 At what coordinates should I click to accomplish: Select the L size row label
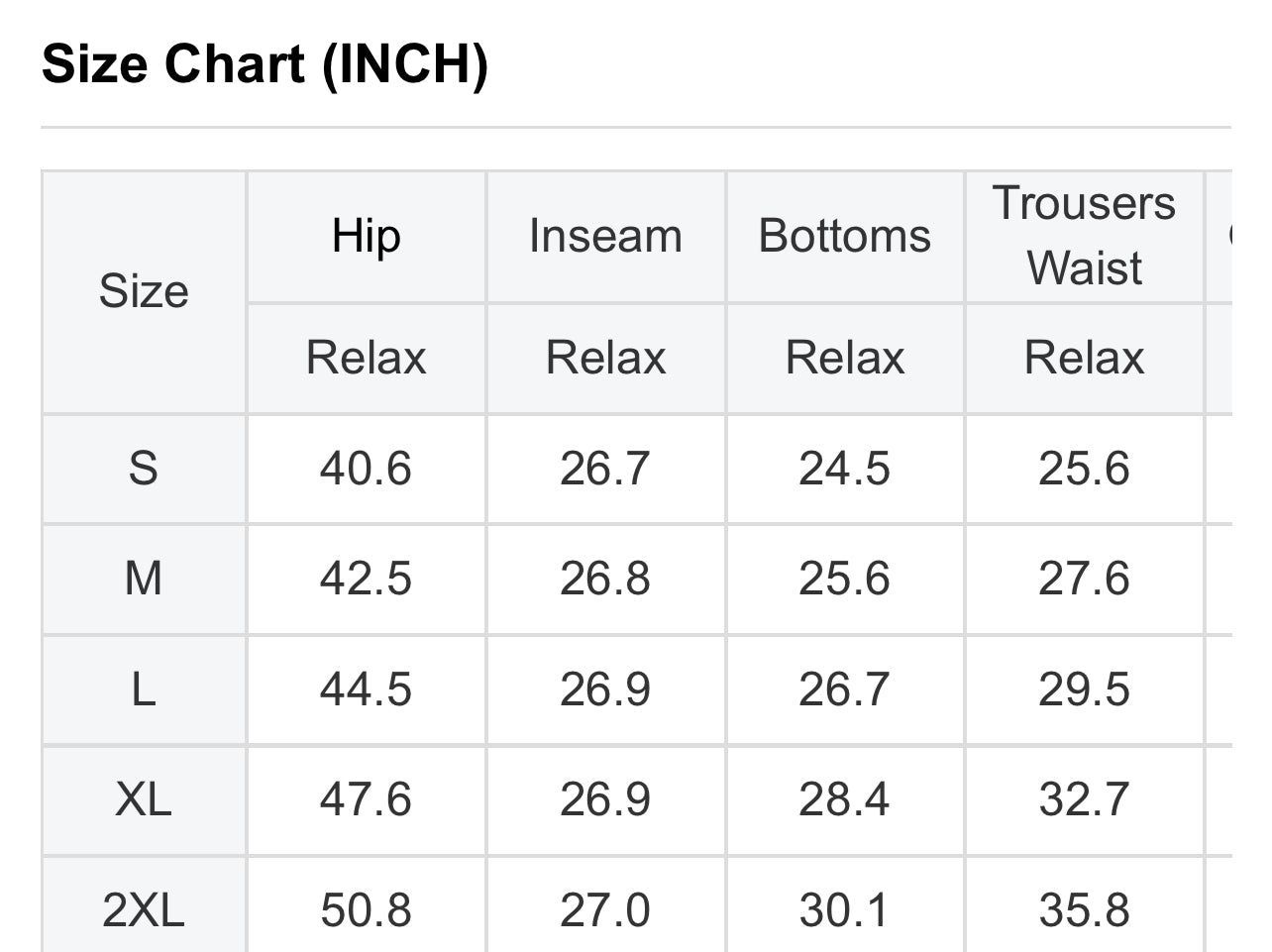coord(144,689)
